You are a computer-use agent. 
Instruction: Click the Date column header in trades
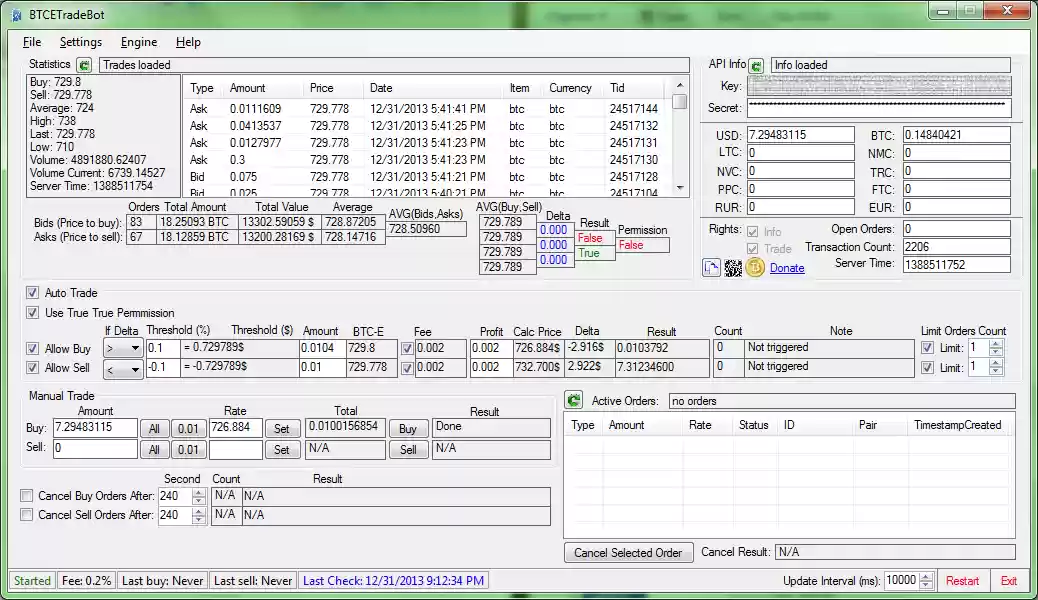click(x=434, y=88)
